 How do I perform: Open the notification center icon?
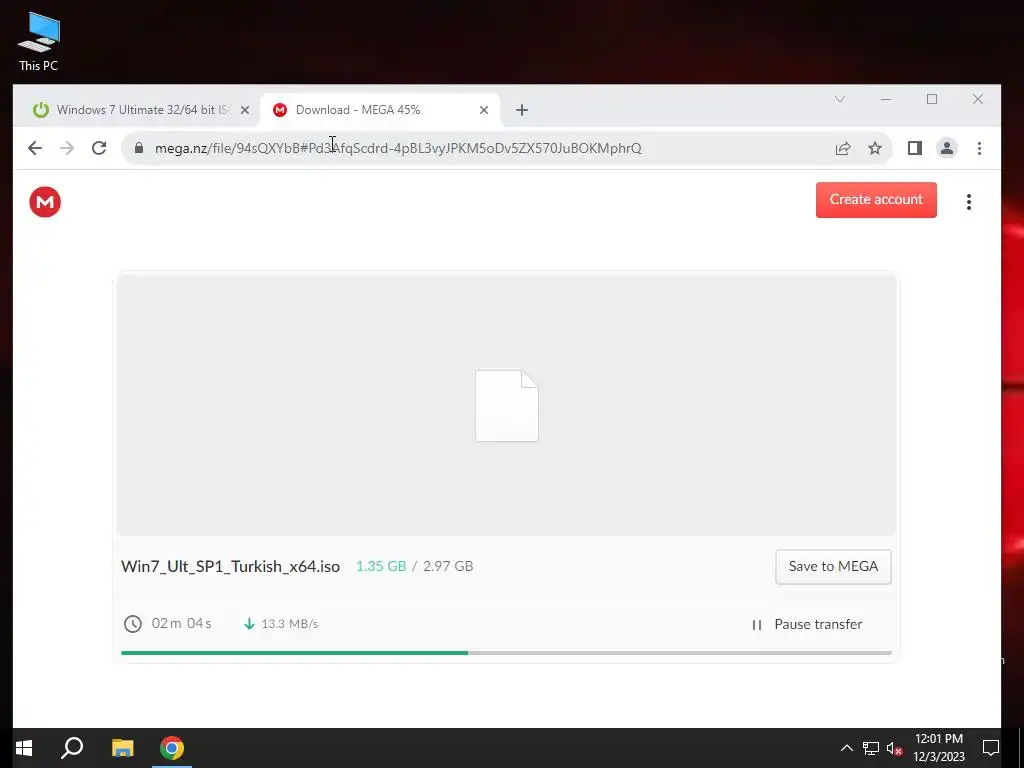point(991,748)
